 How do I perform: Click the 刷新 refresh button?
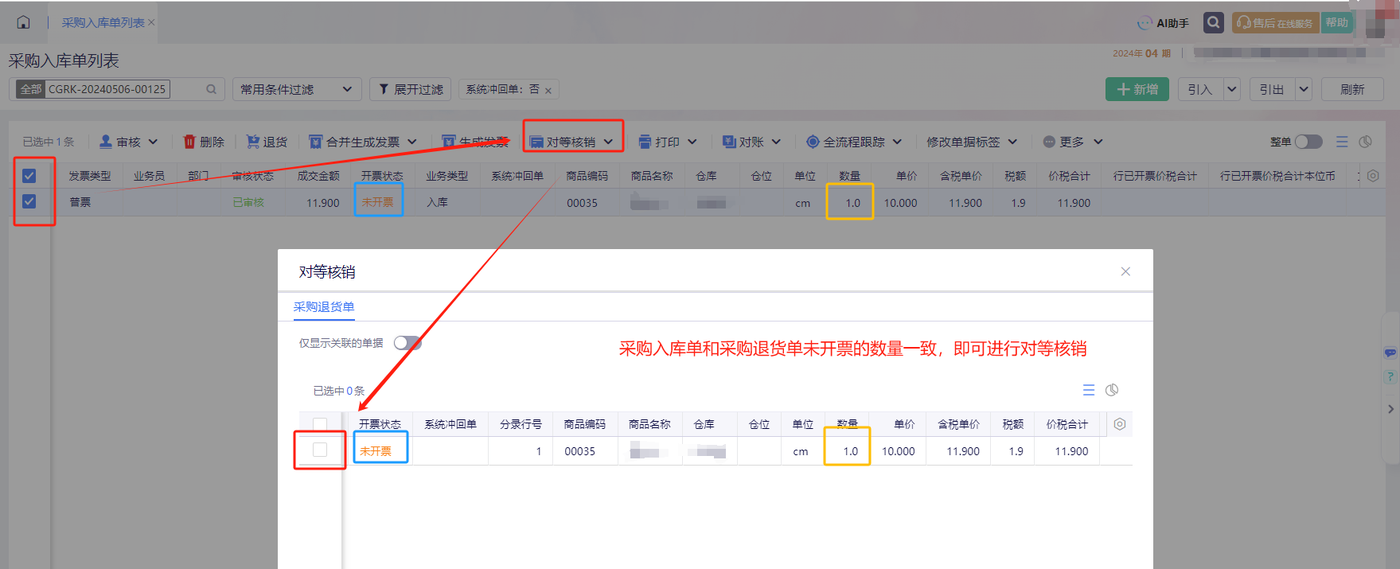[x=1352, y=89]
